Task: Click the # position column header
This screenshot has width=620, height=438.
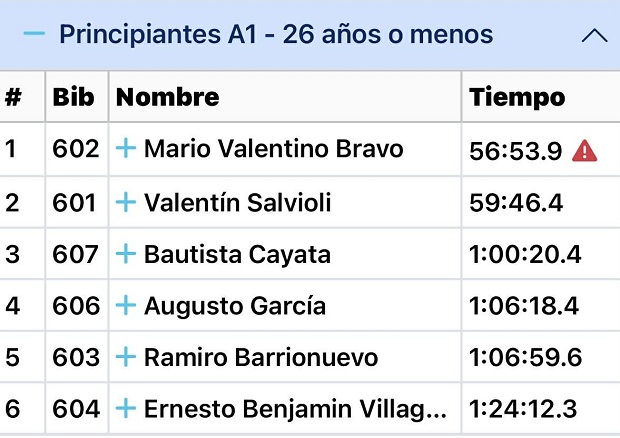Action: point(14,98)
